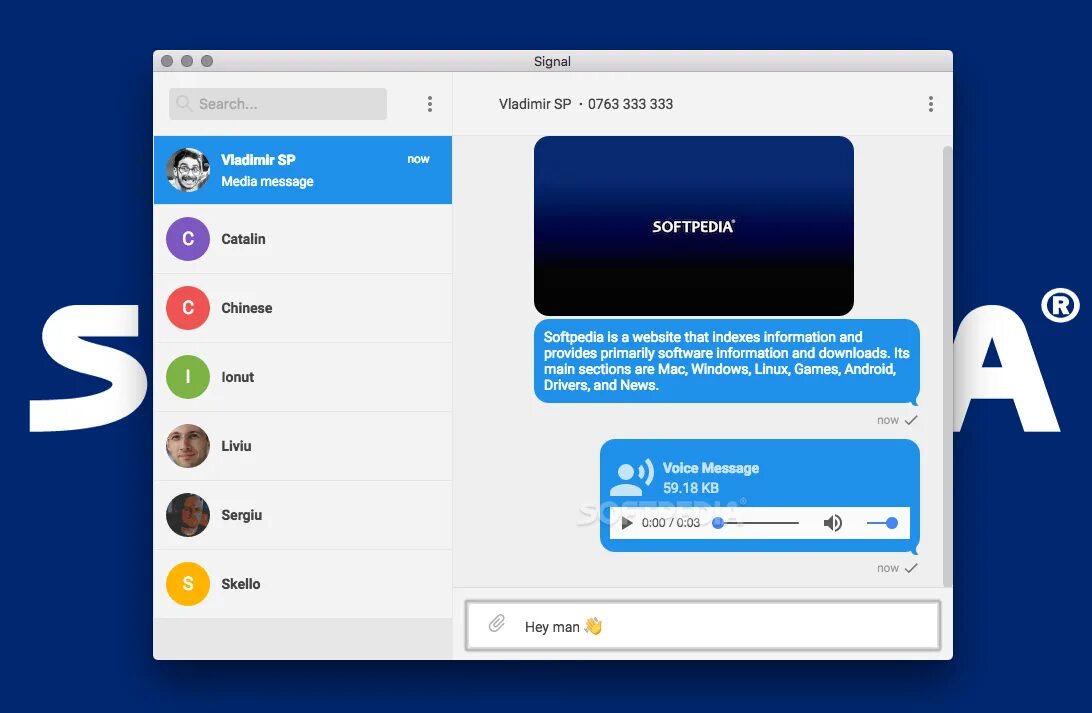Open the Liviu conversation
The image size is (1092, 713).
click(303, 446)
